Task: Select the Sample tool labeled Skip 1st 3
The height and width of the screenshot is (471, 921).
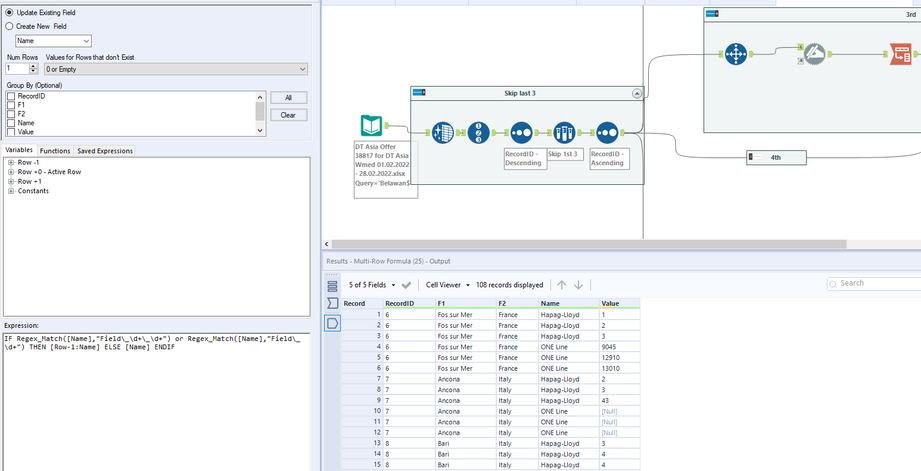Action: point(564,134)
